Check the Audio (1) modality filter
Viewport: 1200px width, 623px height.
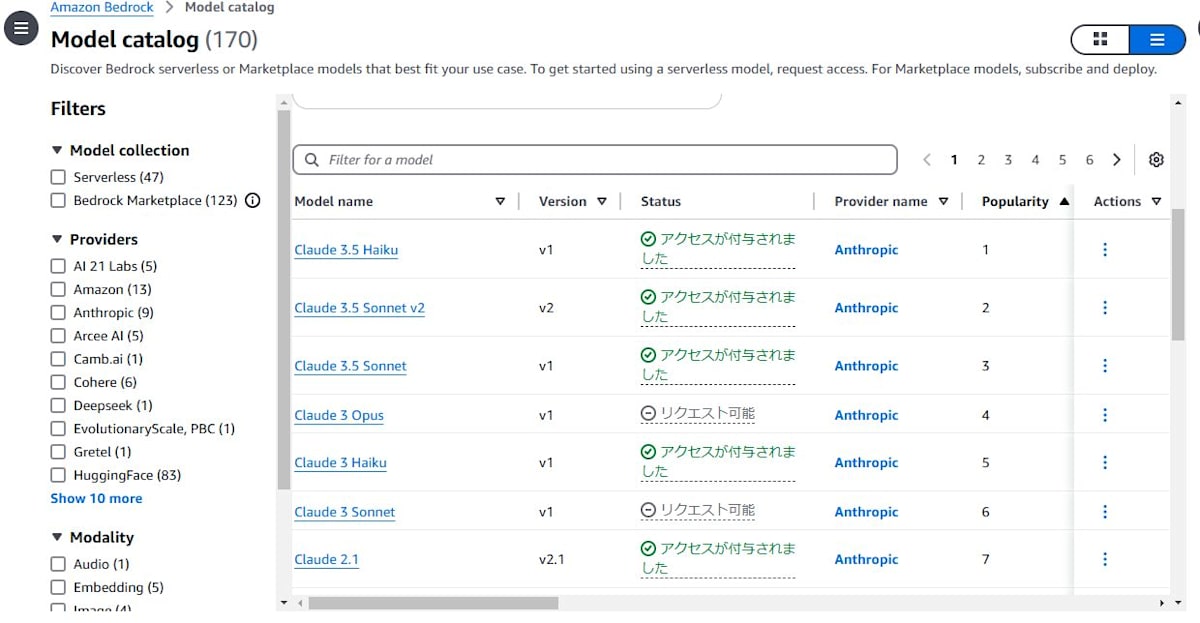coord(58,564)
